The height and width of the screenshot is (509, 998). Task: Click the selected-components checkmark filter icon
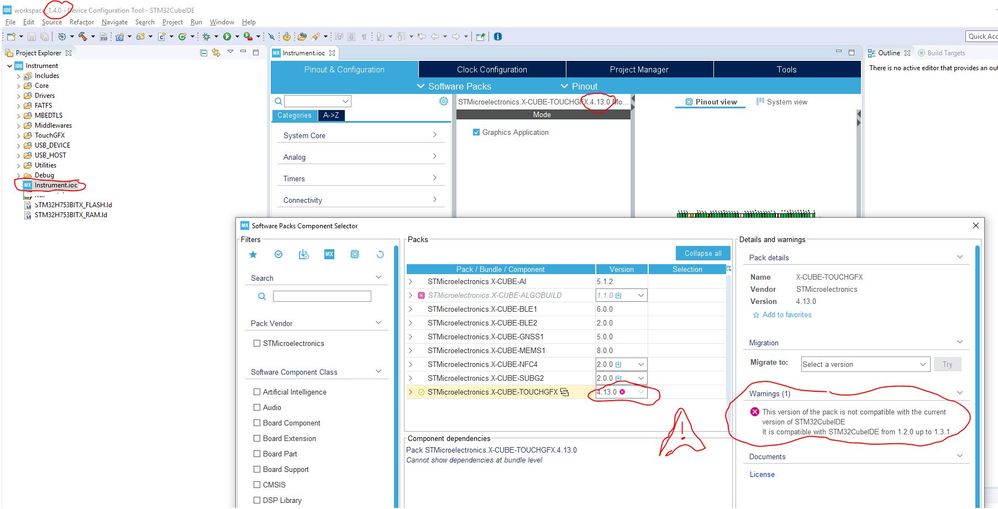278,254
